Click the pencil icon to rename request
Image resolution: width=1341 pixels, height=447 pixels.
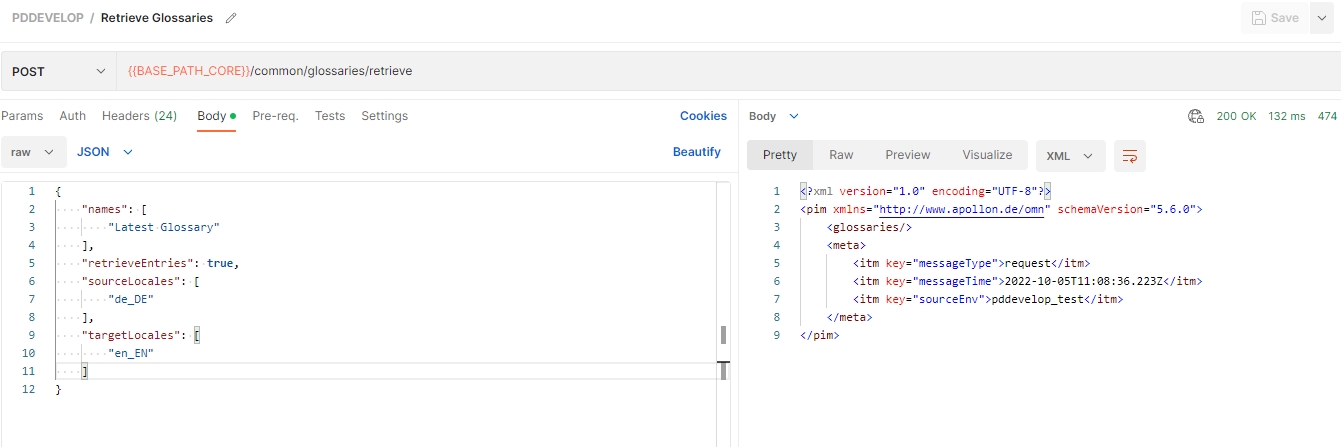pyautogui.click(x=232, y=18)
